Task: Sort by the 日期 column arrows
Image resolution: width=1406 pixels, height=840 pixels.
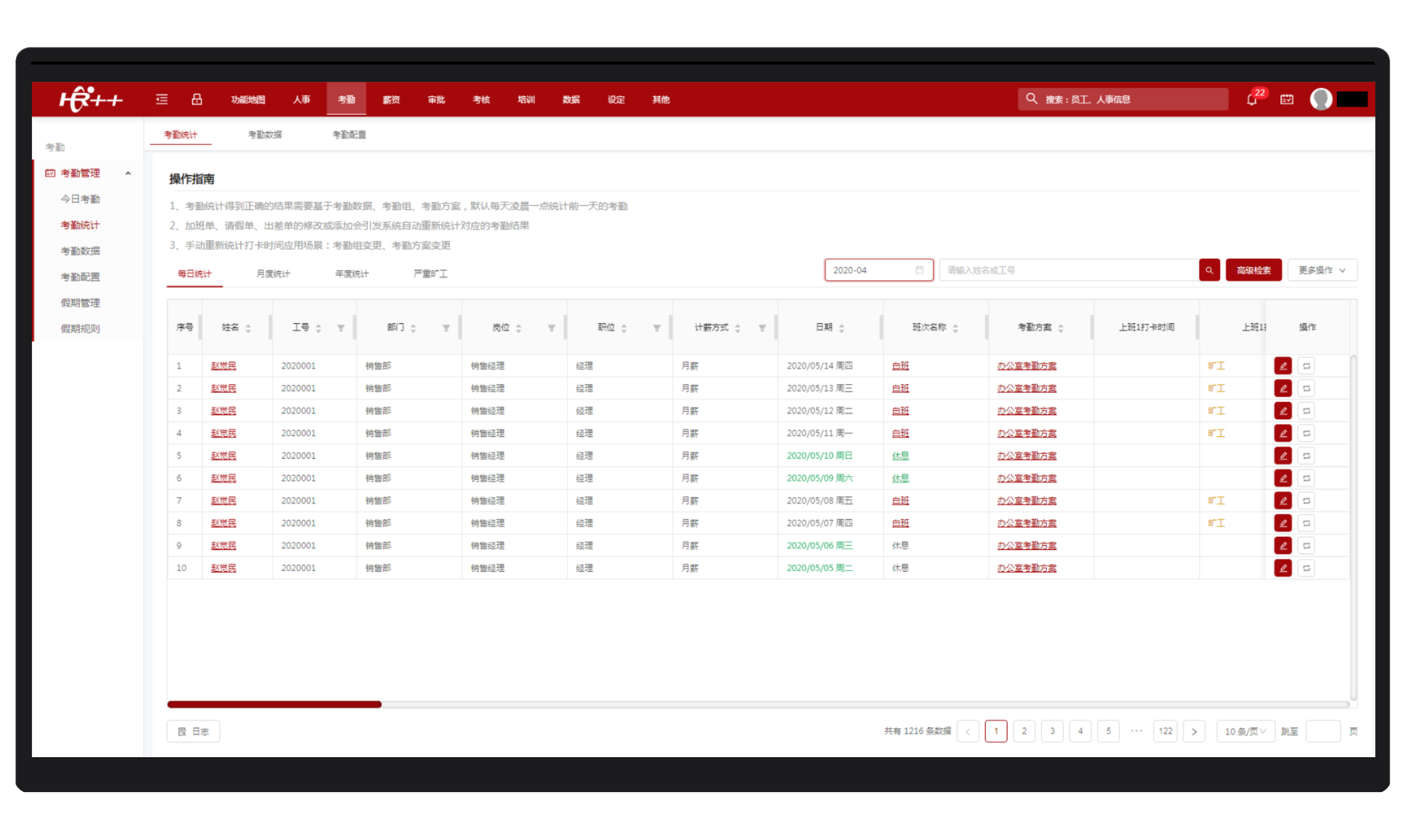Action: click(x=841, y=328)
